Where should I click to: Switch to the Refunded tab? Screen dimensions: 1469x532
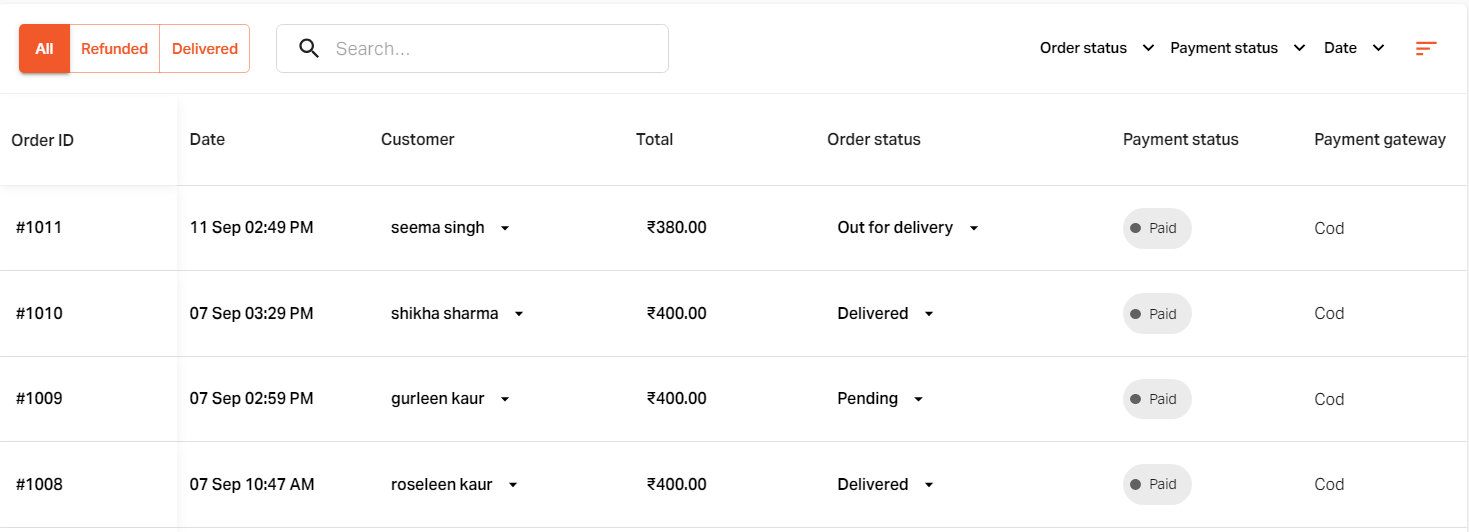(x=114, y=48)
